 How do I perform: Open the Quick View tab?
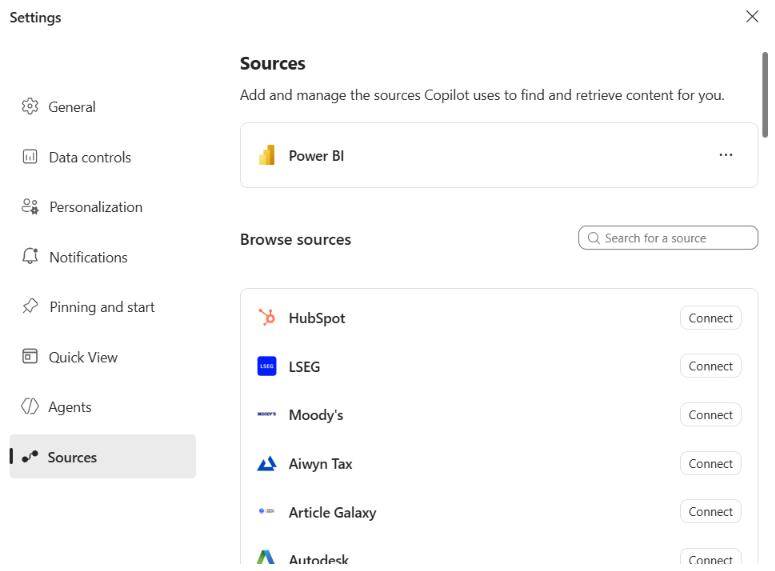click(x=102, y=357)
